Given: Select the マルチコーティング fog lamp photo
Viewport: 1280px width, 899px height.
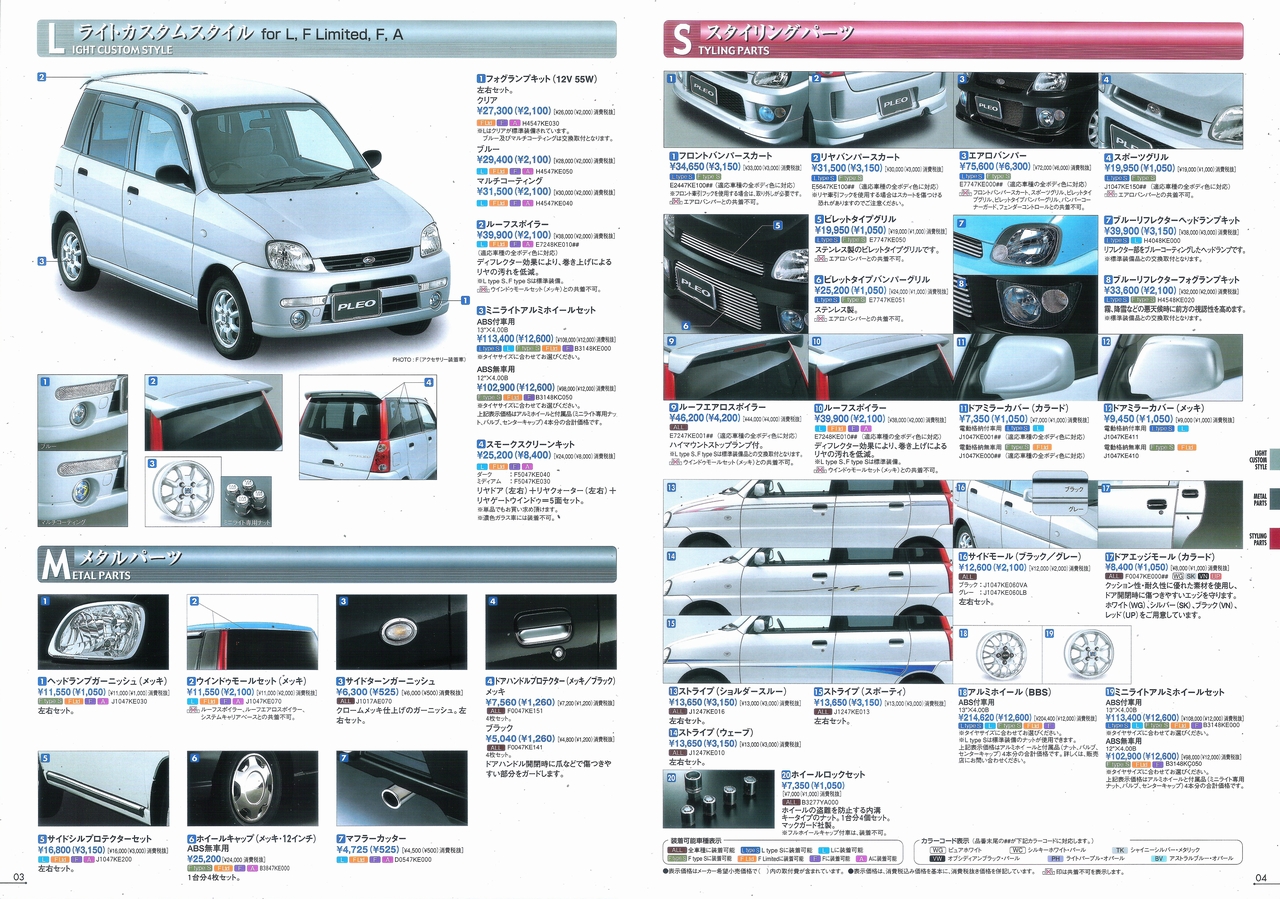Looking at the screenshot, I should pos(82,489).
